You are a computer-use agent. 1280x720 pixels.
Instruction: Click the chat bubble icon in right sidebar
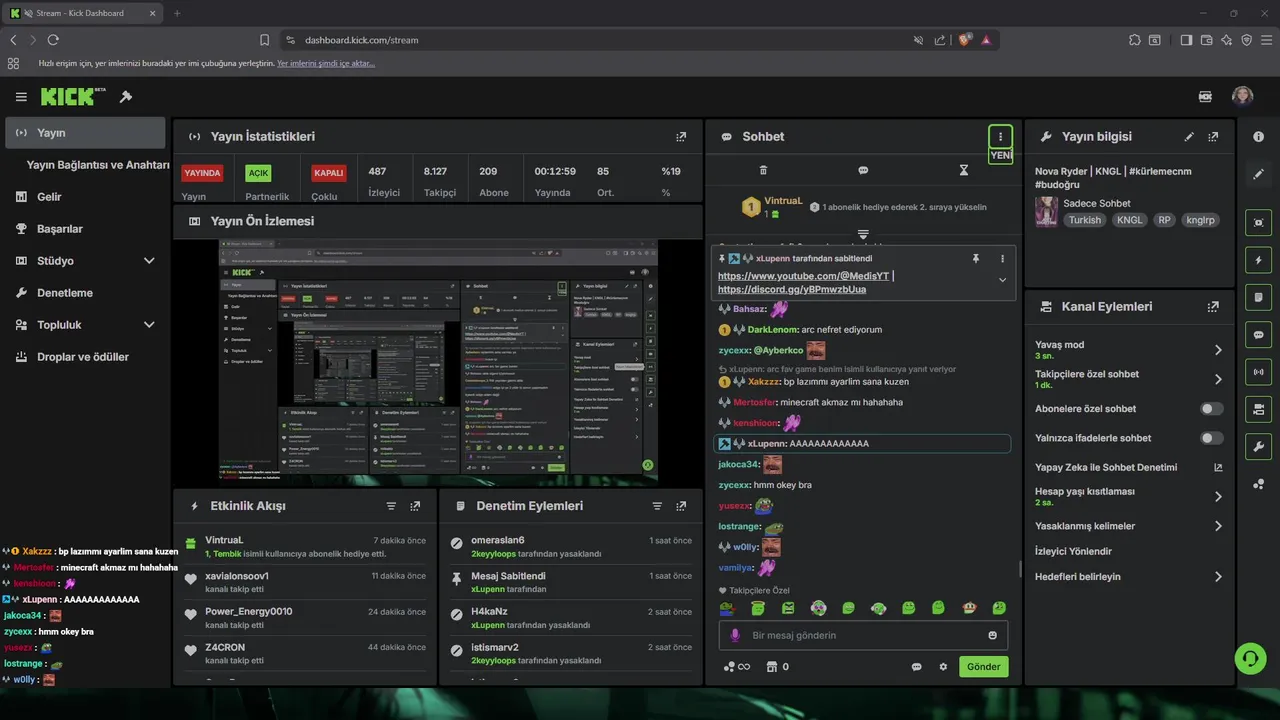click(x=1258, y=335)
